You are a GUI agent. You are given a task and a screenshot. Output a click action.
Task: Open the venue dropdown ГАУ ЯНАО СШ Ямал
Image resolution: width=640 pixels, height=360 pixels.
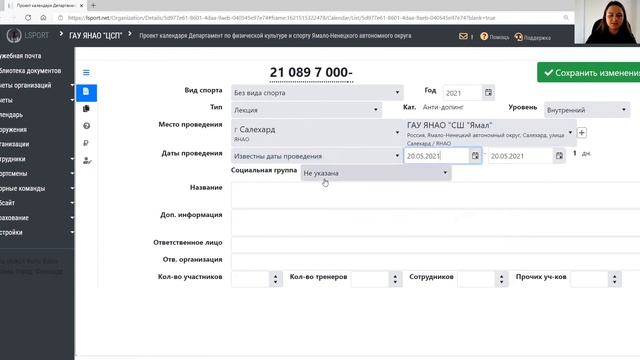(490, 133)
